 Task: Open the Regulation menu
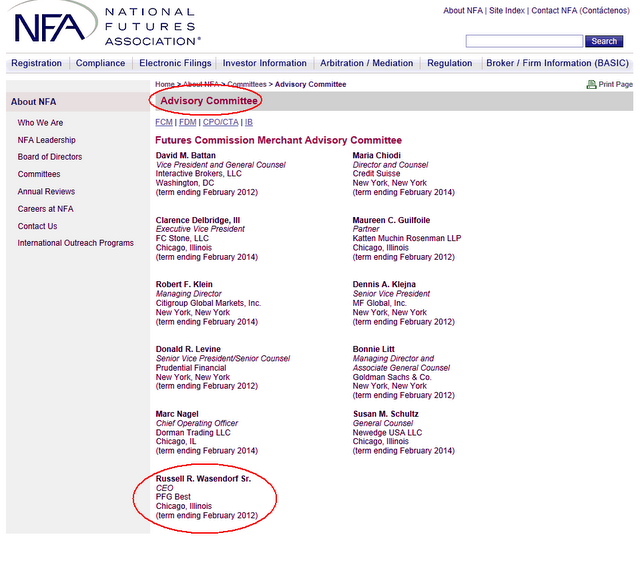pyautogui.click(x=449, y=63)
